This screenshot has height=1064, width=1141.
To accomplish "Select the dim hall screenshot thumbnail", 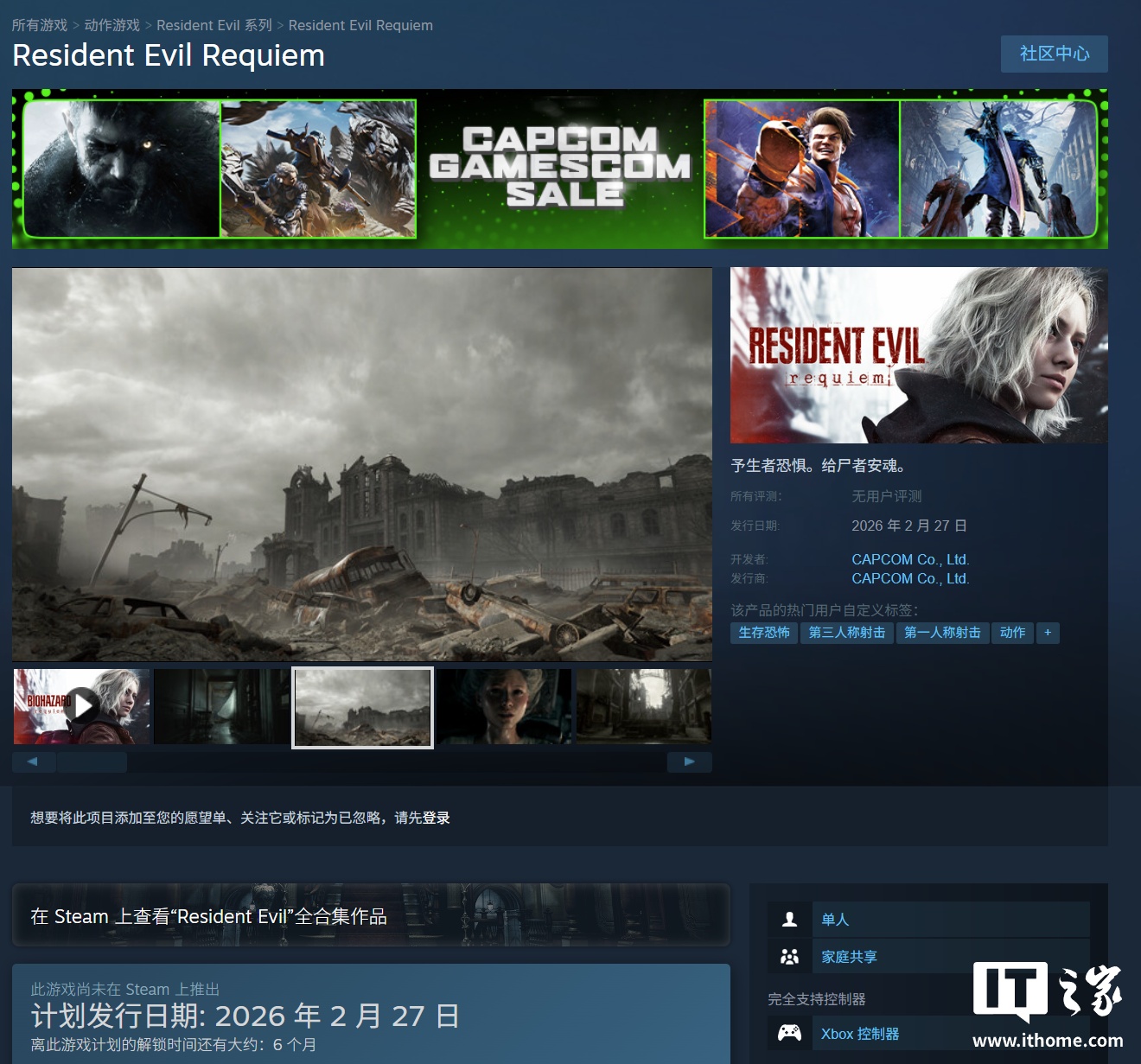I will [644, 706].
